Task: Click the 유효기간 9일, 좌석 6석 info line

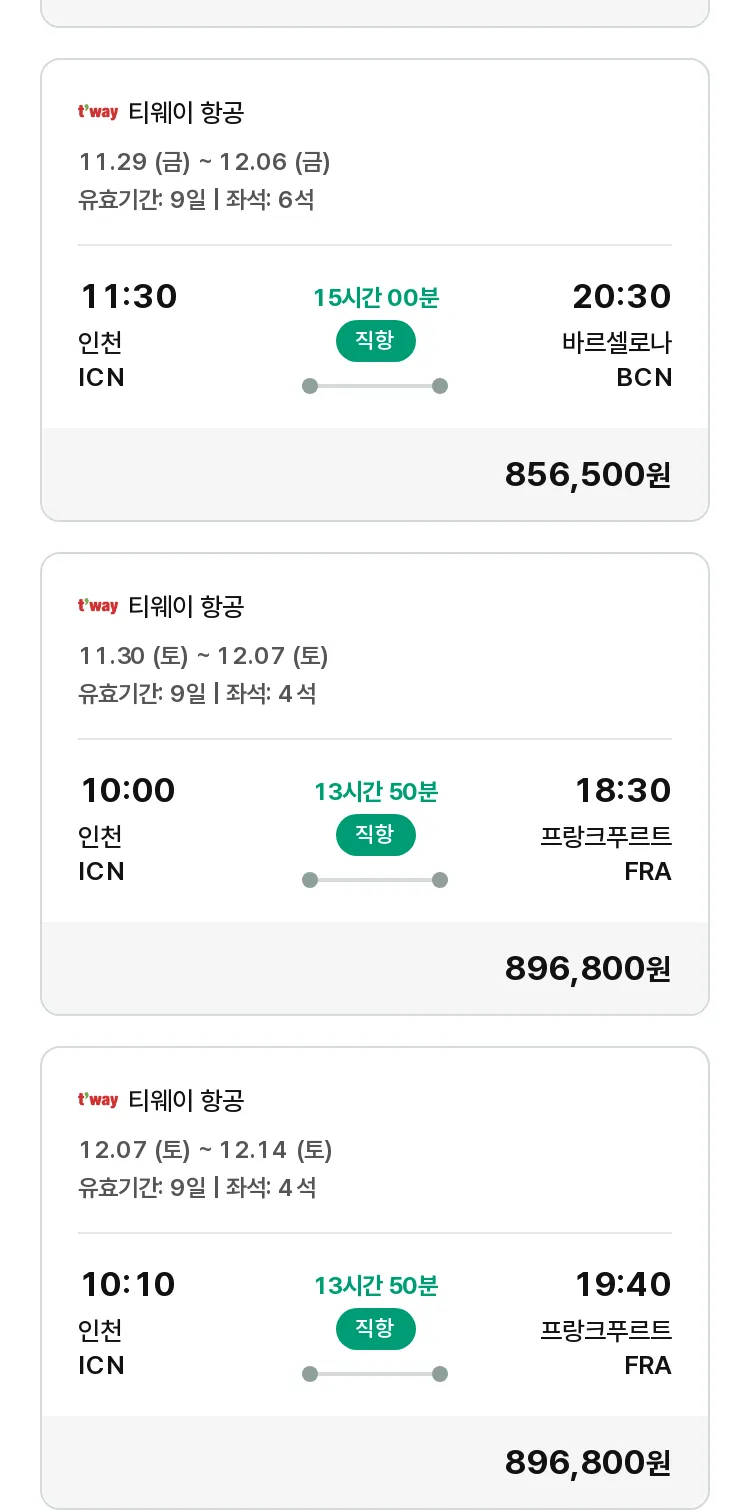Action: click(196, 200)
